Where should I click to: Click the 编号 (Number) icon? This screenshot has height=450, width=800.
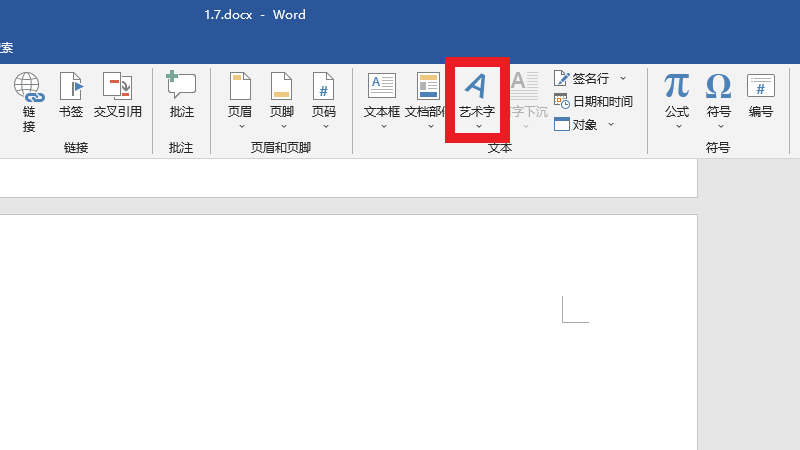point(761,88)
